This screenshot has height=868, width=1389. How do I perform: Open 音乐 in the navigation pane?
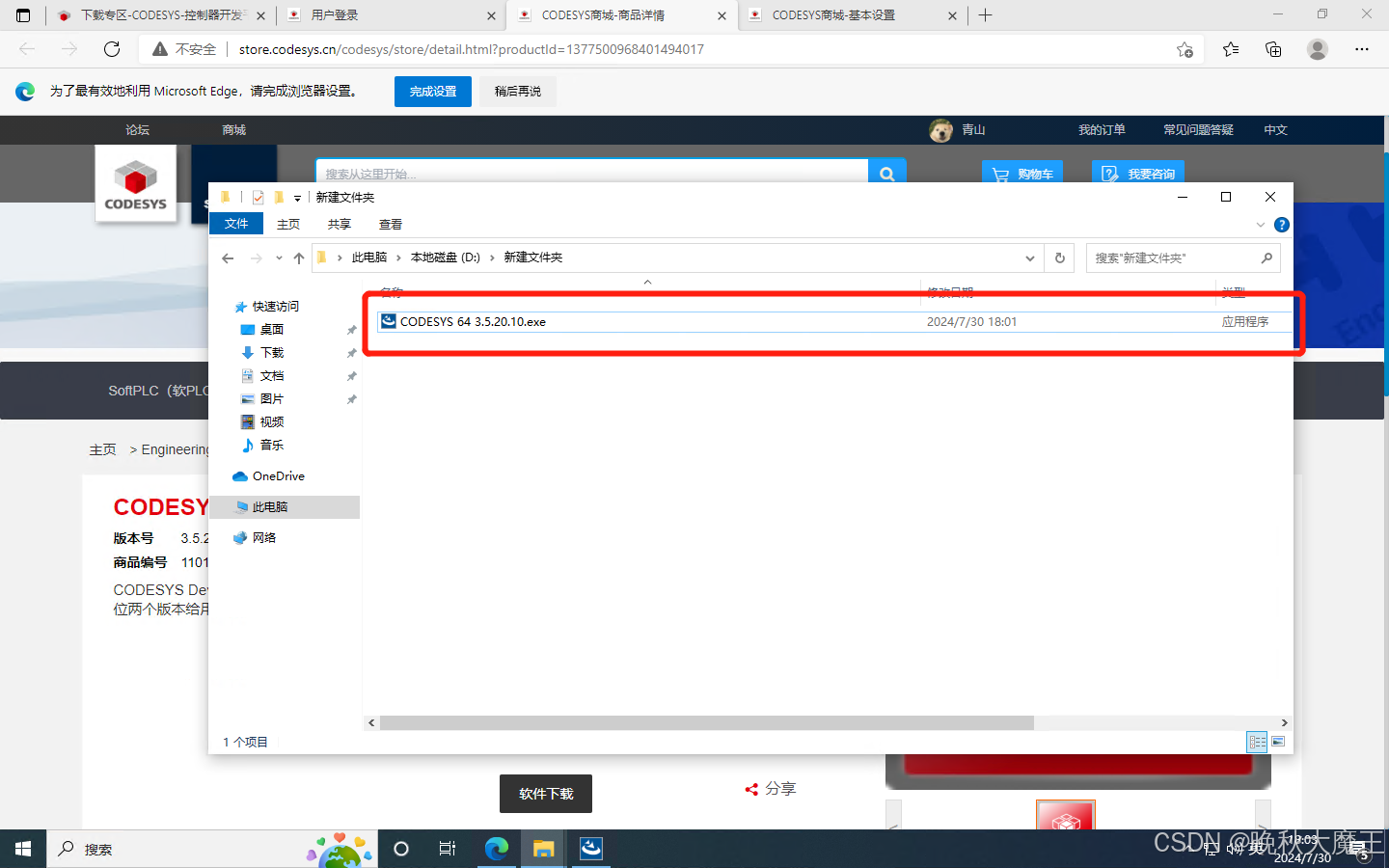tap(271, 446)
